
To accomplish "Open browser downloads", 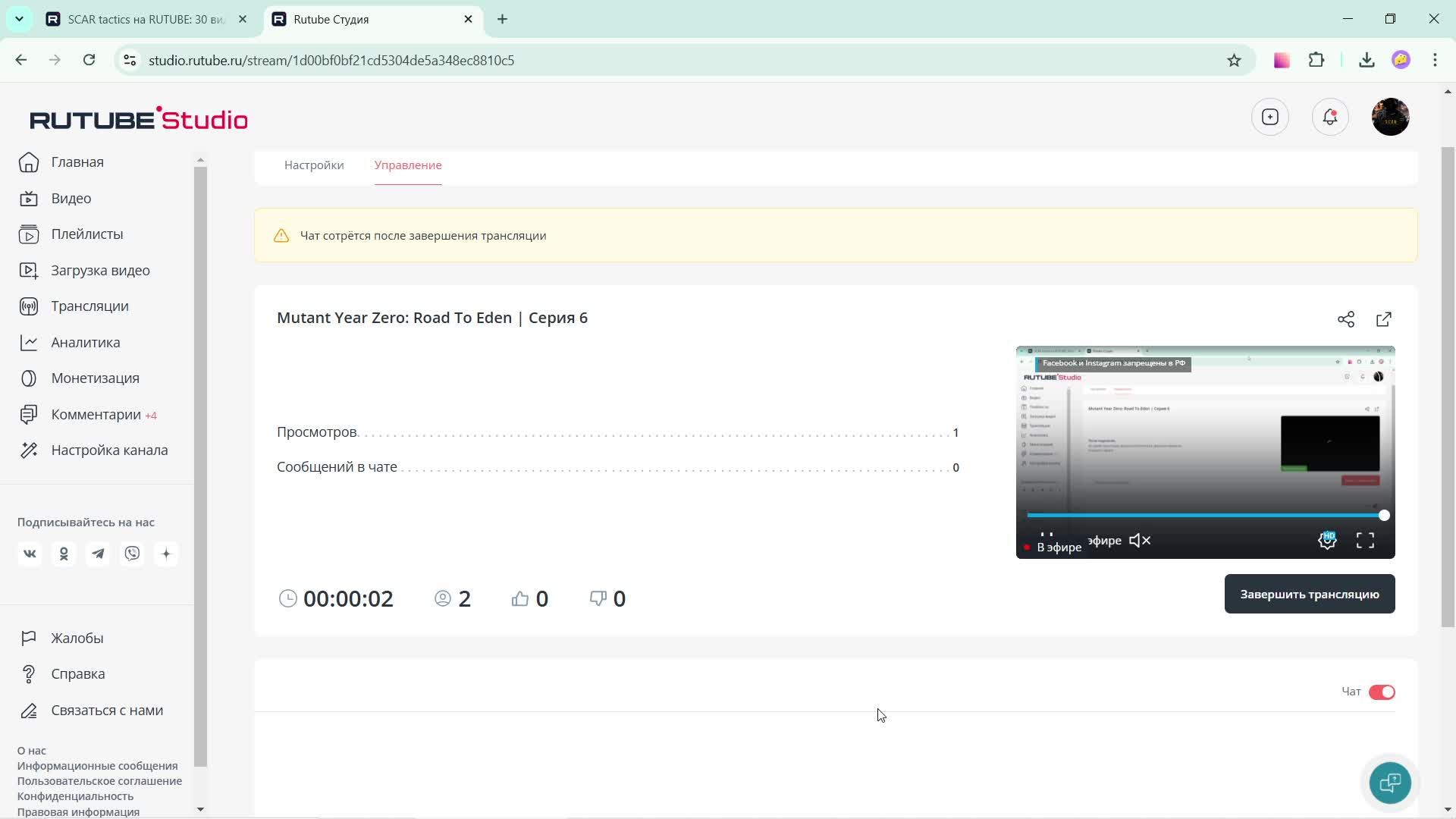I will pyautogui.click(x=1367, y=60).
